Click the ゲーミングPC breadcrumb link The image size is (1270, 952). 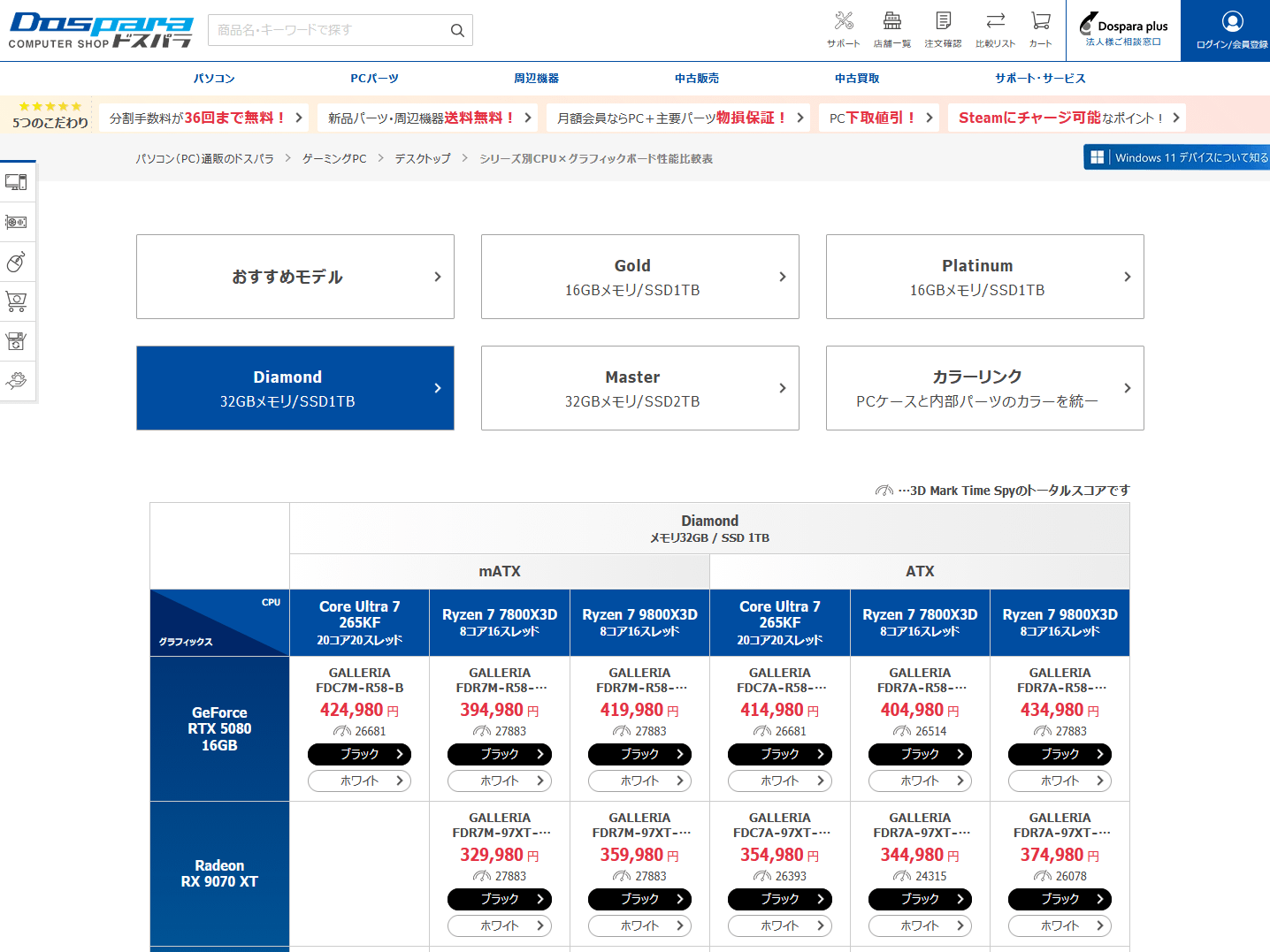click(334, 159)
